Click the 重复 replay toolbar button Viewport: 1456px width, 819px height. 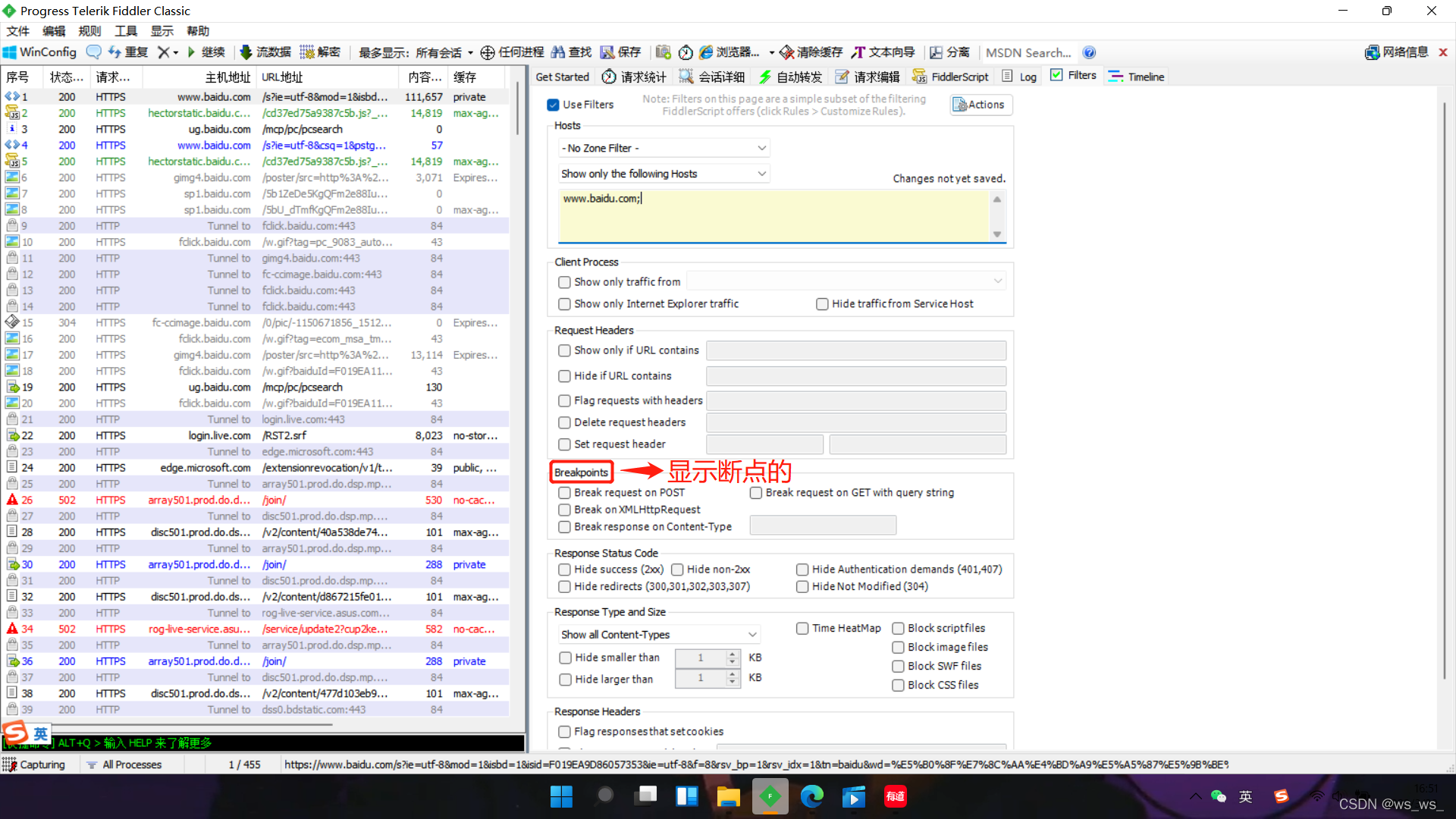click(128, 52)
